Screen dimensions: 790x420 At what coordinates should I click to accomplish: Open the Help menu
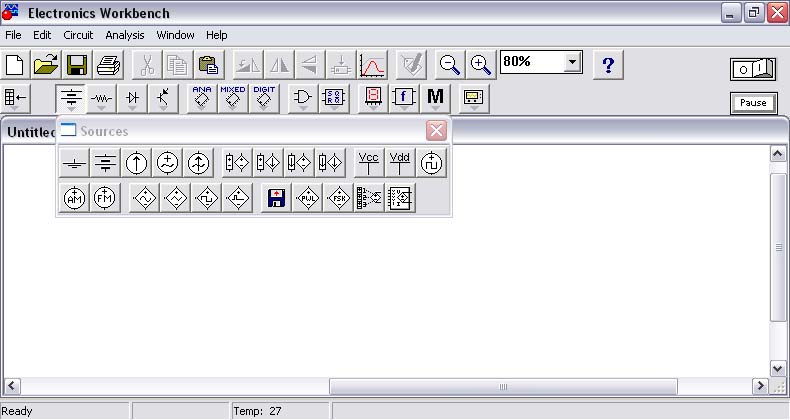[217, 35]
